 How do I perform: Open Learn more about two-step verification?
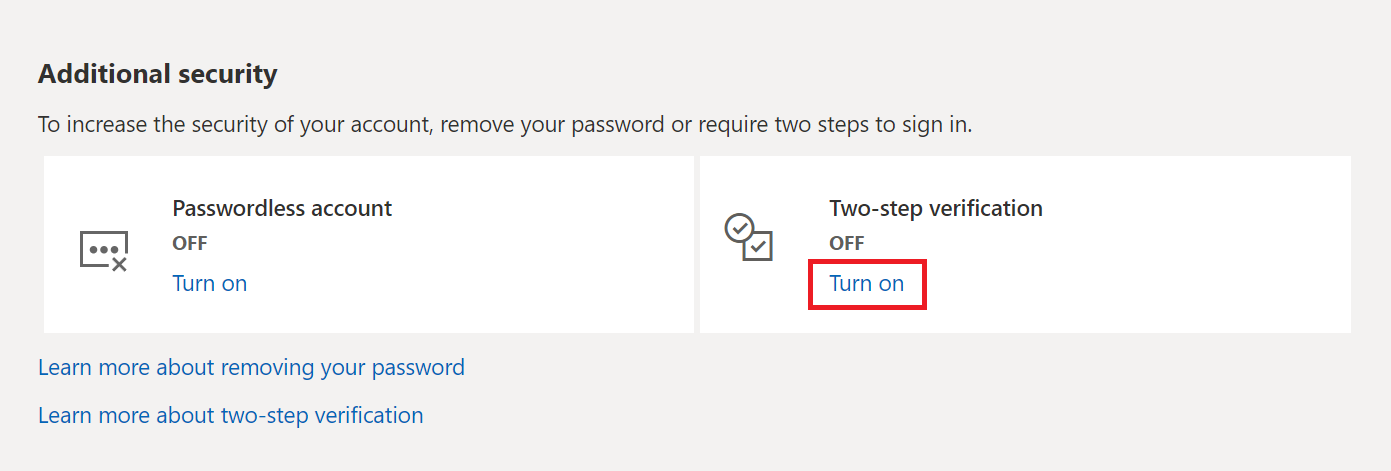[230, 414]
